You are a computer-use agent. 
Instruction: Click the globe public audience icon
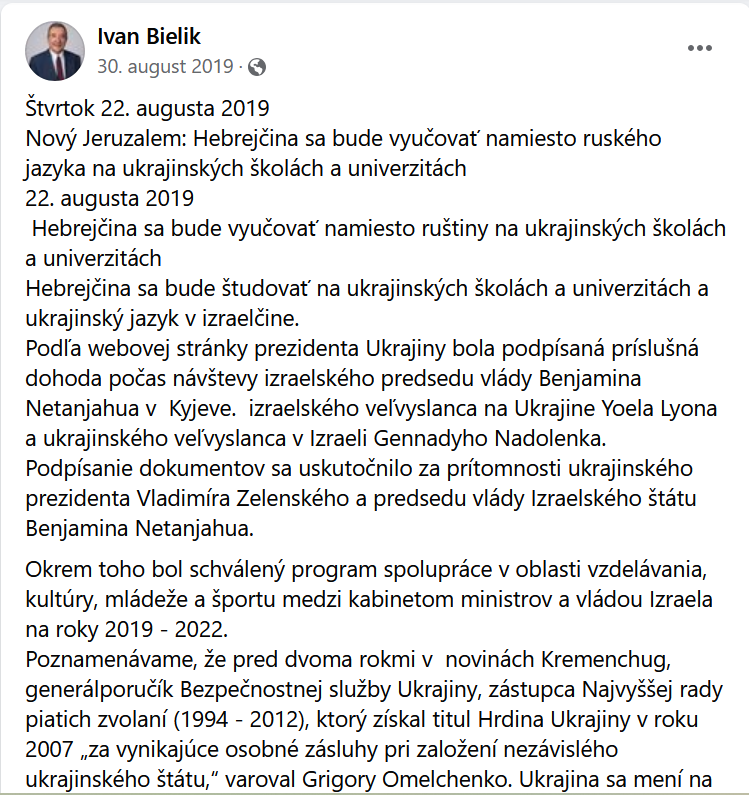click(257, 67)
